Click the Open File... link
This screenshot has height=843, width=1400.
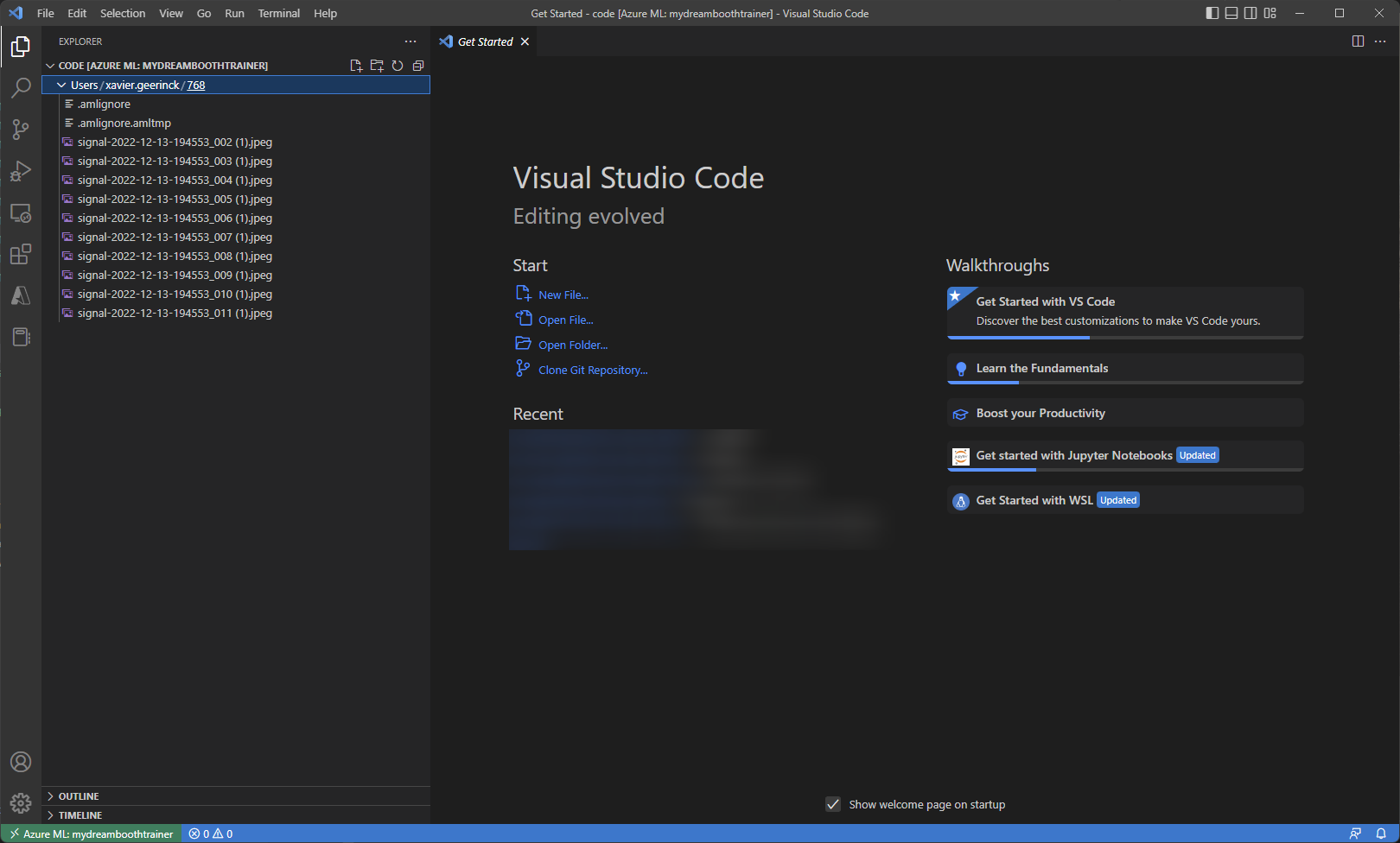click(x=566, y=320)
